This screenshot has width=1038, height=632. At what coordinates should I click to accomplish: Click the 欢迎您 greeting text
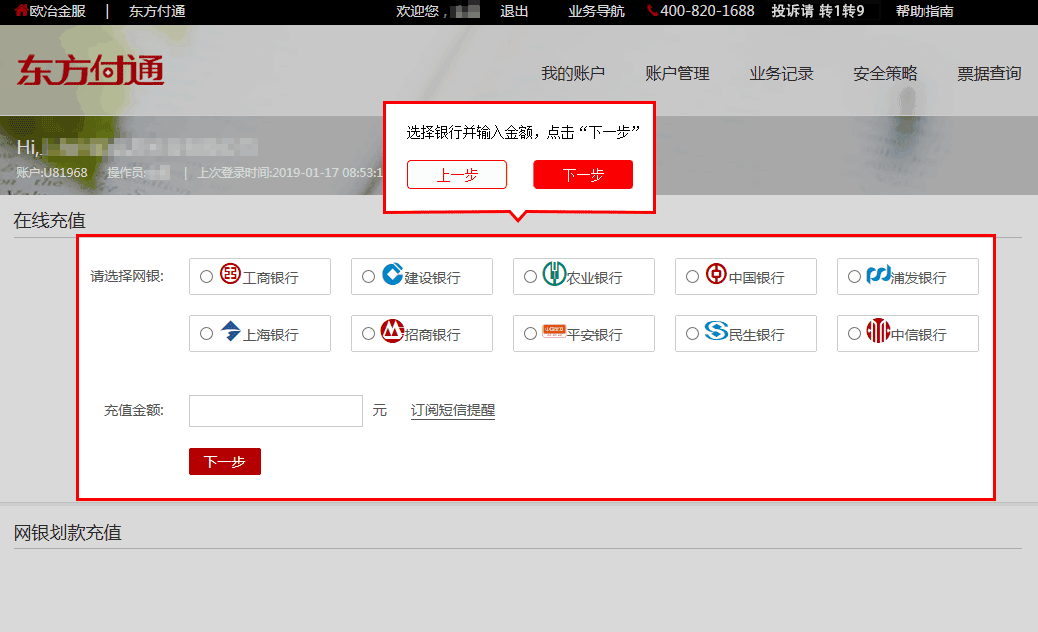click(x=418, y=11)
